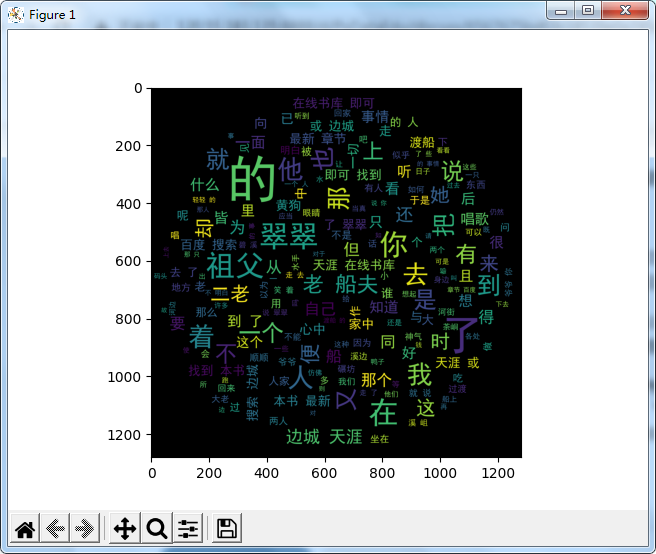This screenshot has height=554, width=656.
Task: Click the Figure 1 window title
Action: (x=52, y=15)
